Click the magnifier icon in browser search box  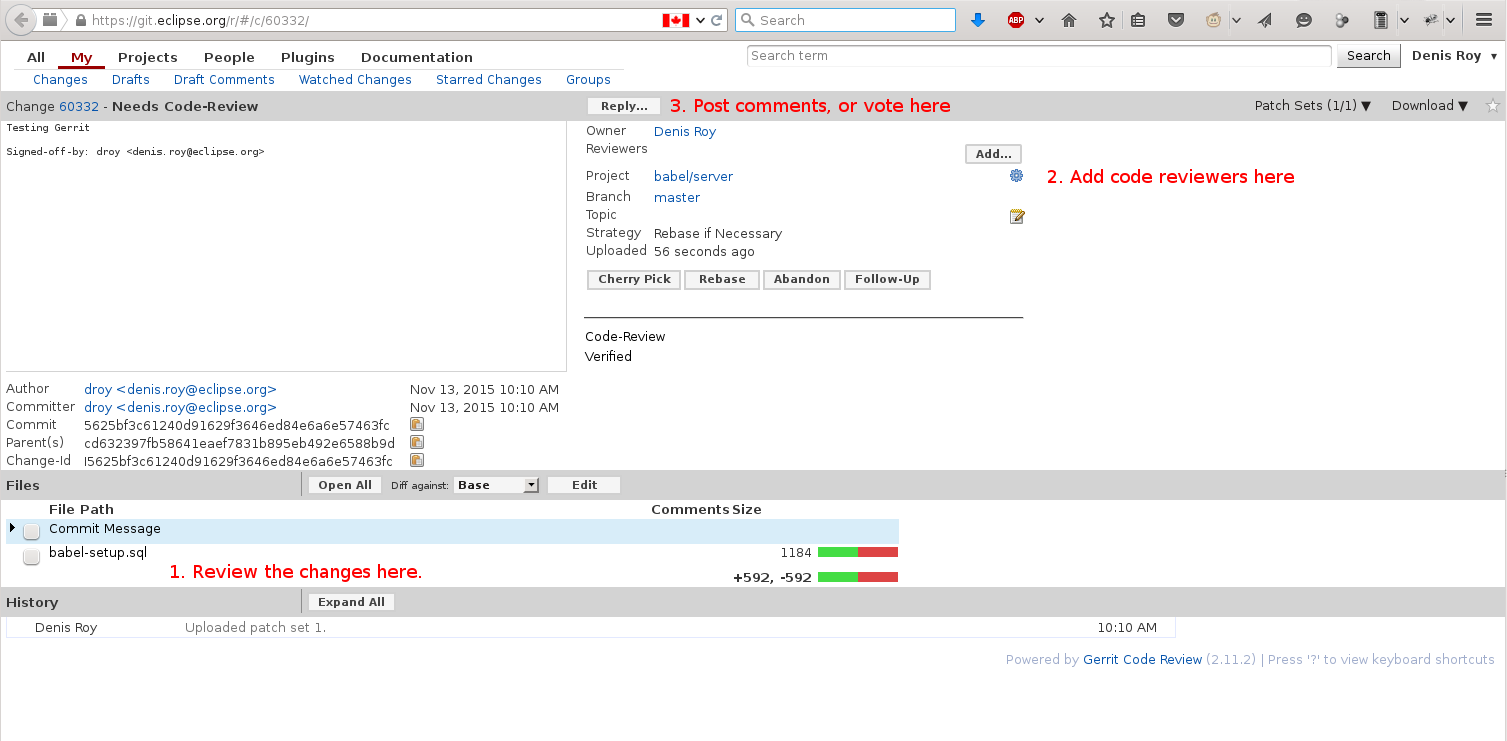point(747,20)
